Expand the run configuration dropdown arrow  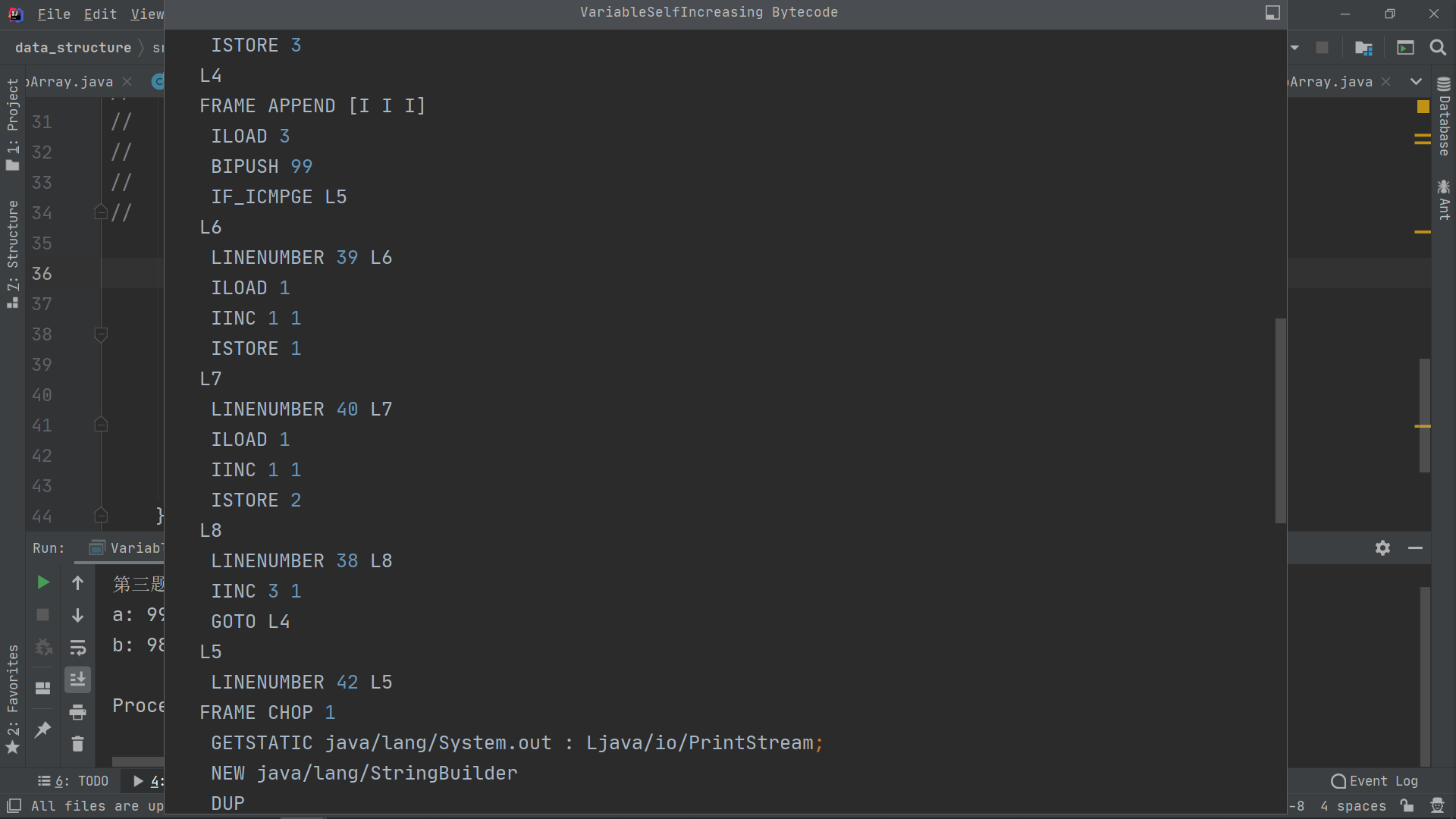pos(1294,48)
